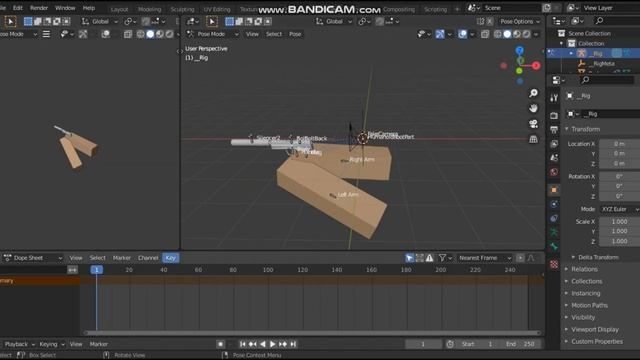The width and height of the screenshot is (640, 360).
Task: Open the Pose Options dropdown
Action: pyautogui.click(x=520, y=21)
